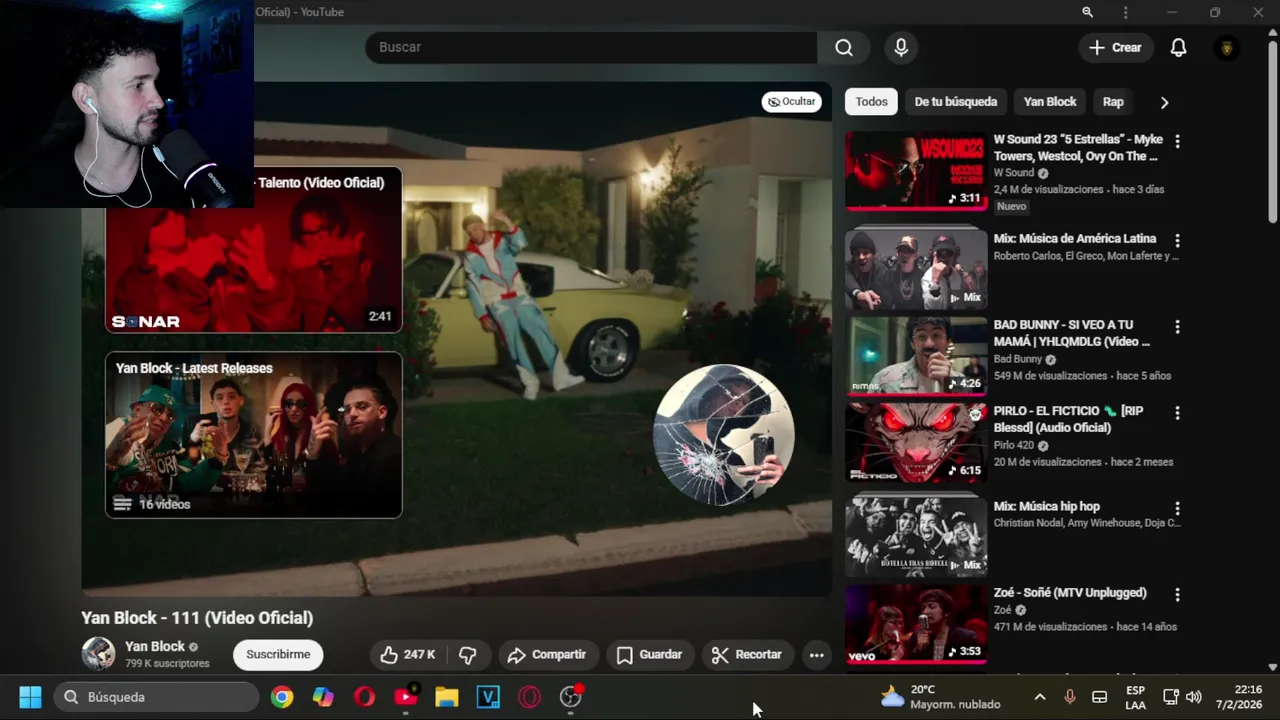Open Google Chrome from taskbar

(282, 697)
